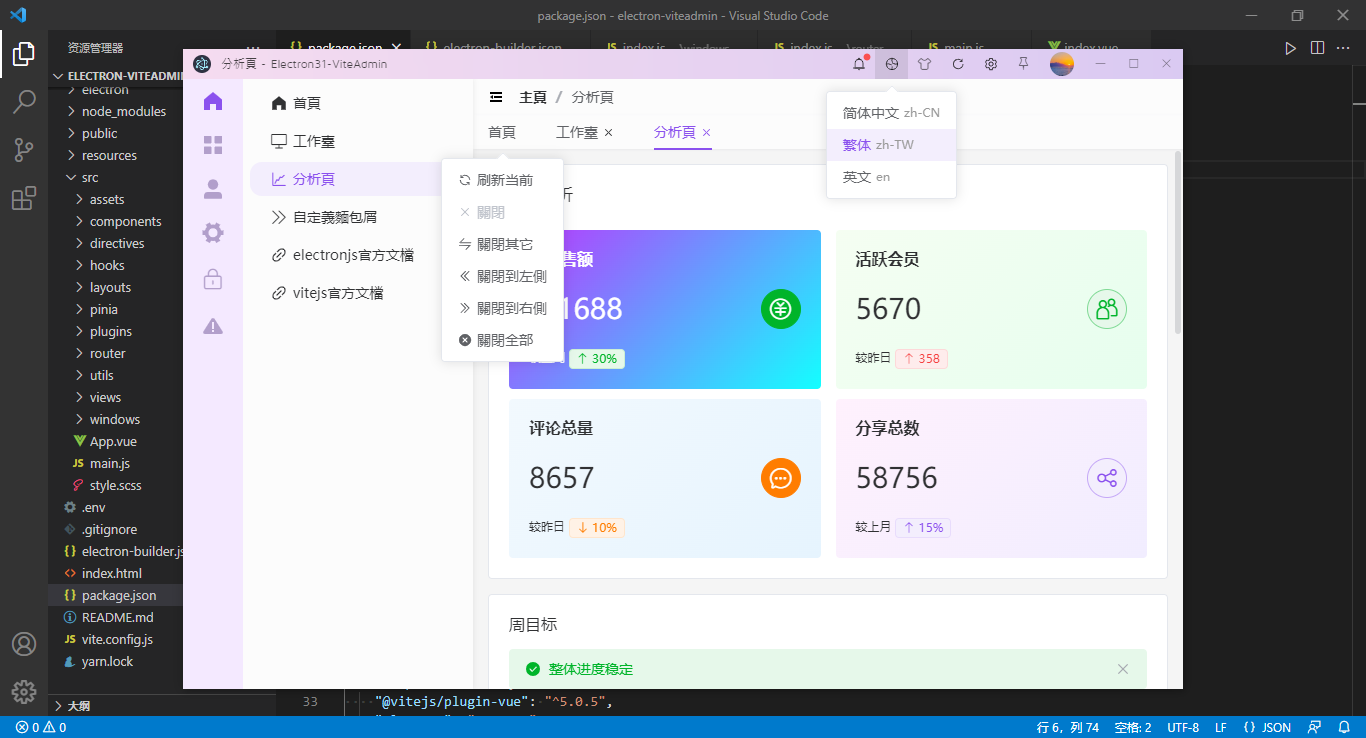The width and height of the screenshot is (1366, 738).
Task: Choose 關閉全部 from the context menu
Action: [503, 339]
